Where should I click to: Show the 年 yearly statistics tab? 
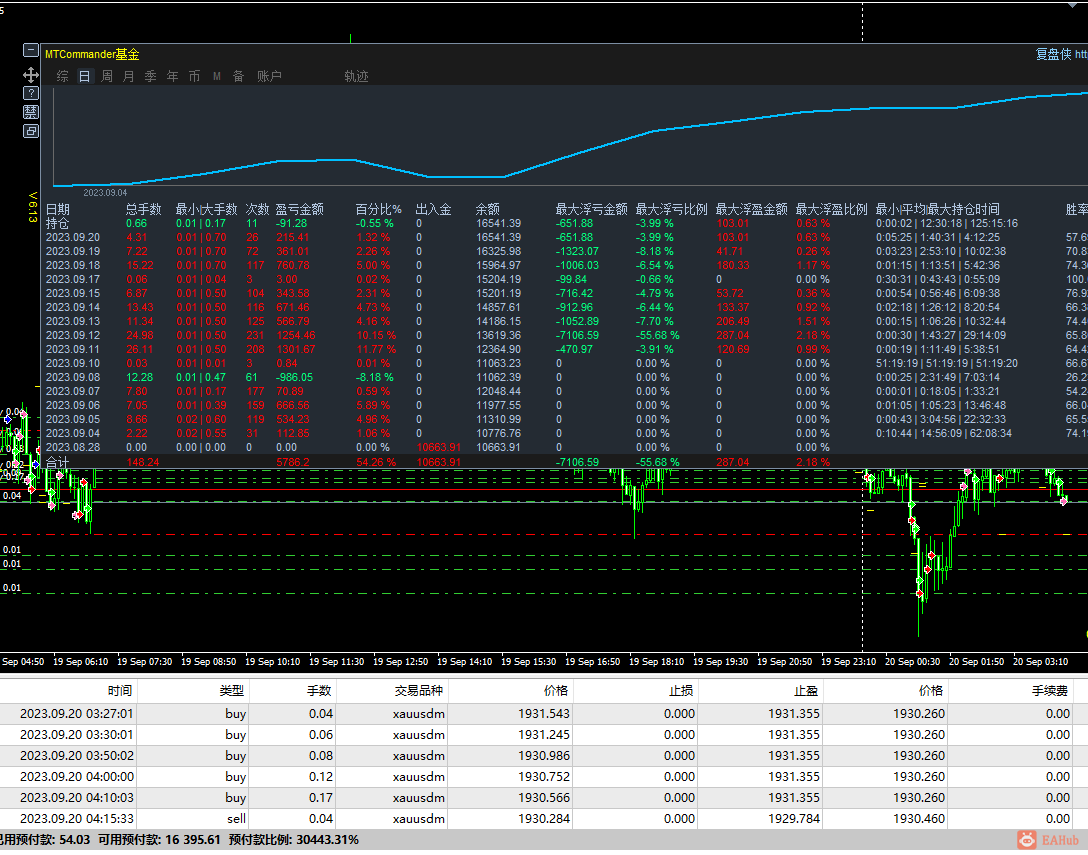[x=173, y=77]
